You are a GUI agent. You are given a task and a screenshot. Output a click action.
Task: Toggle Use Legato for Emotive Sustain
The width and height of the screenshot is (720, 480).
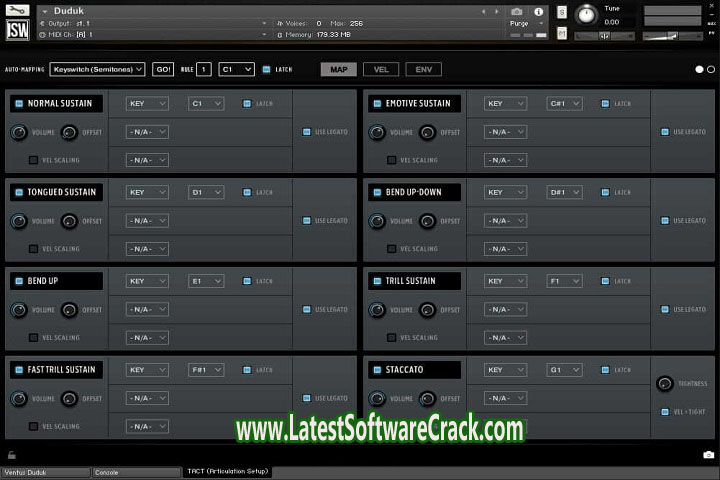point(664,132)
